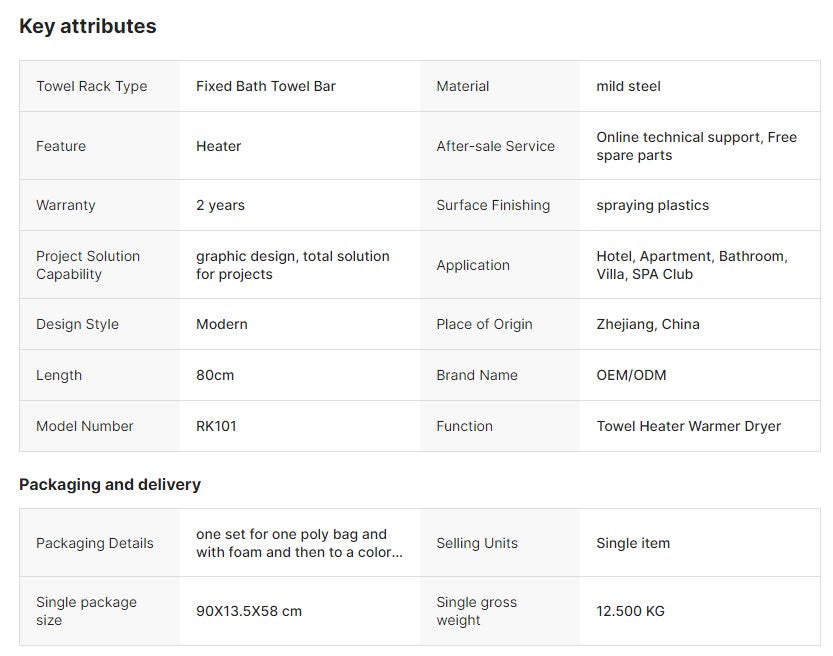Image resolution: width=833 pixels, height=656 pixels.
Task: Select the 90X13.5X58 cm package size
Action: 249,611
